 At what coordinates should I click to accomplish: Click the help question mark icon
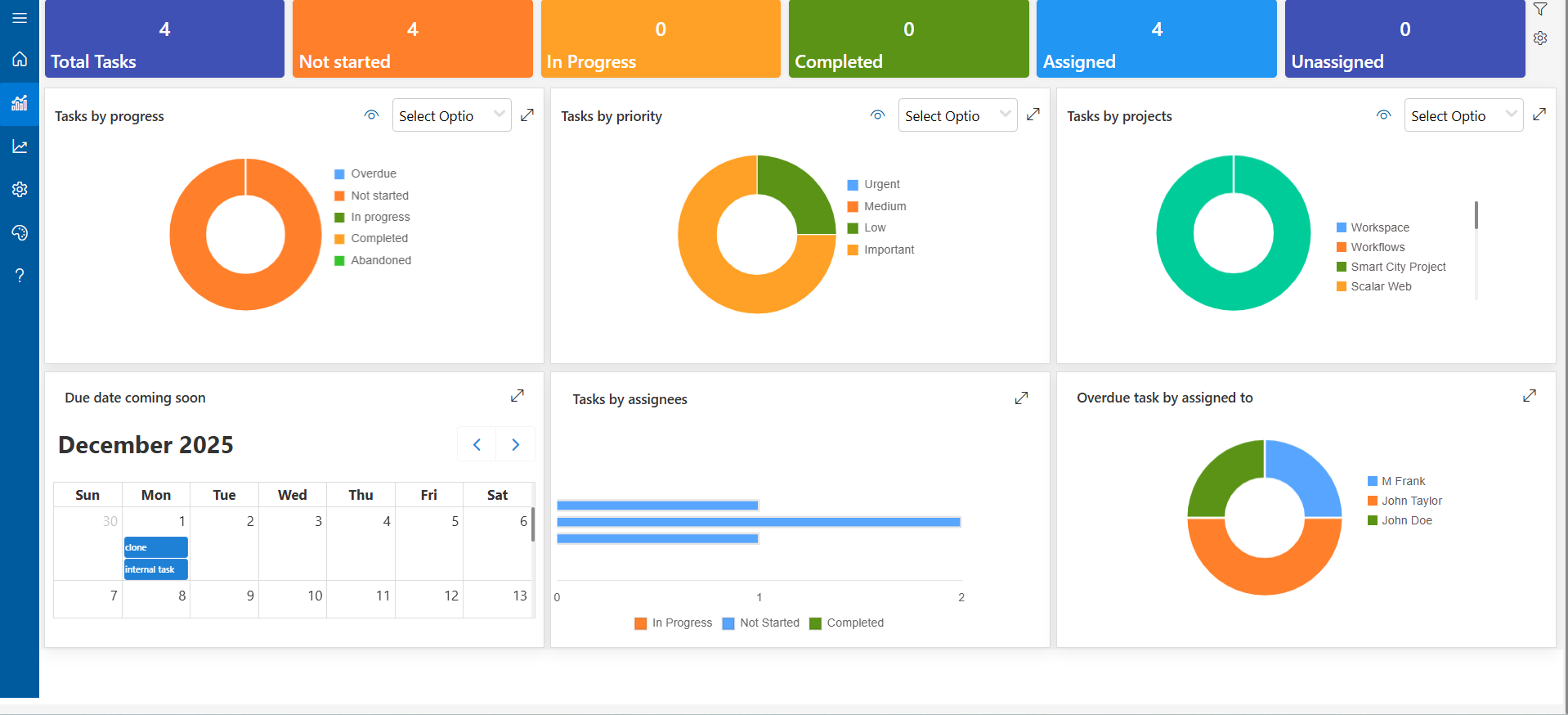20,276
